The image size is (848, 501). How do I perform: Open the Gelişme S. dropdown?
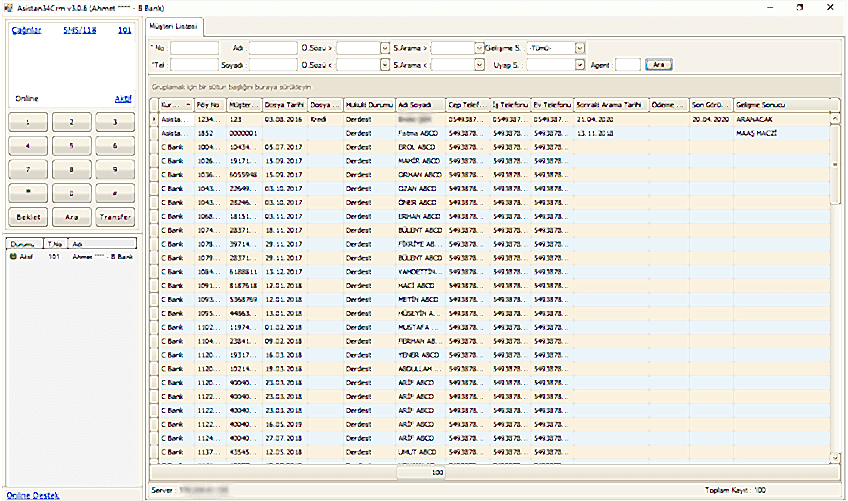point(579,47)
